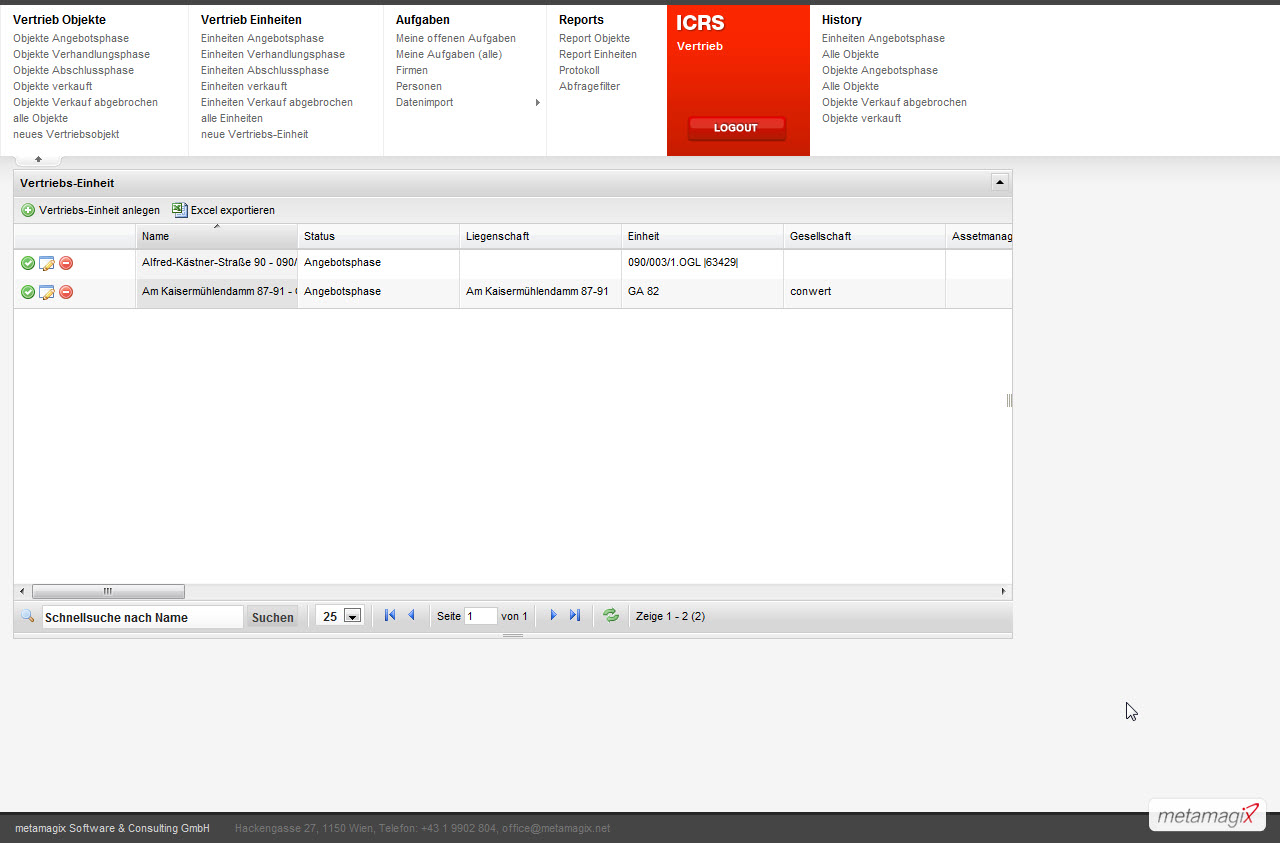1280x843 pixels.
Task: Open Personen under Aufgaben
Action: (419, 86)
